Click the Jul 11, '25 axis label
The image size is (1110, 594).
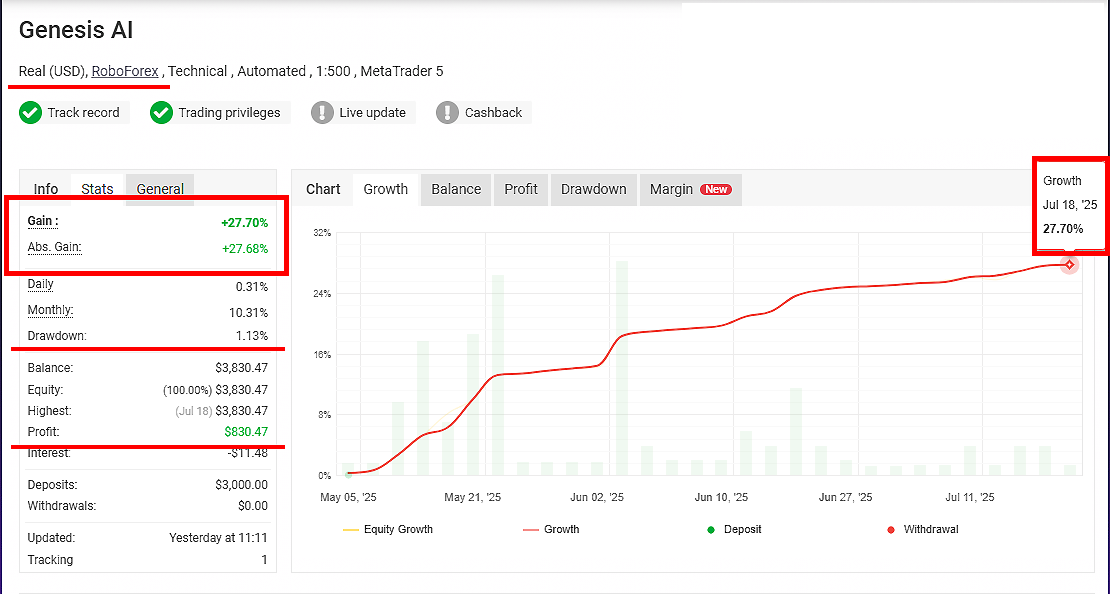[x=970, y=498]
